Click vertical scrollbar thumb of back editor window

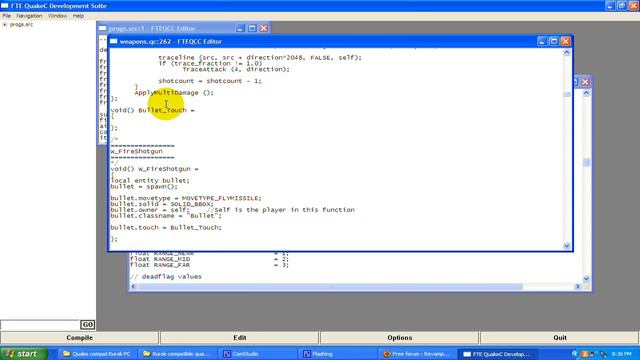coord(586,162)
